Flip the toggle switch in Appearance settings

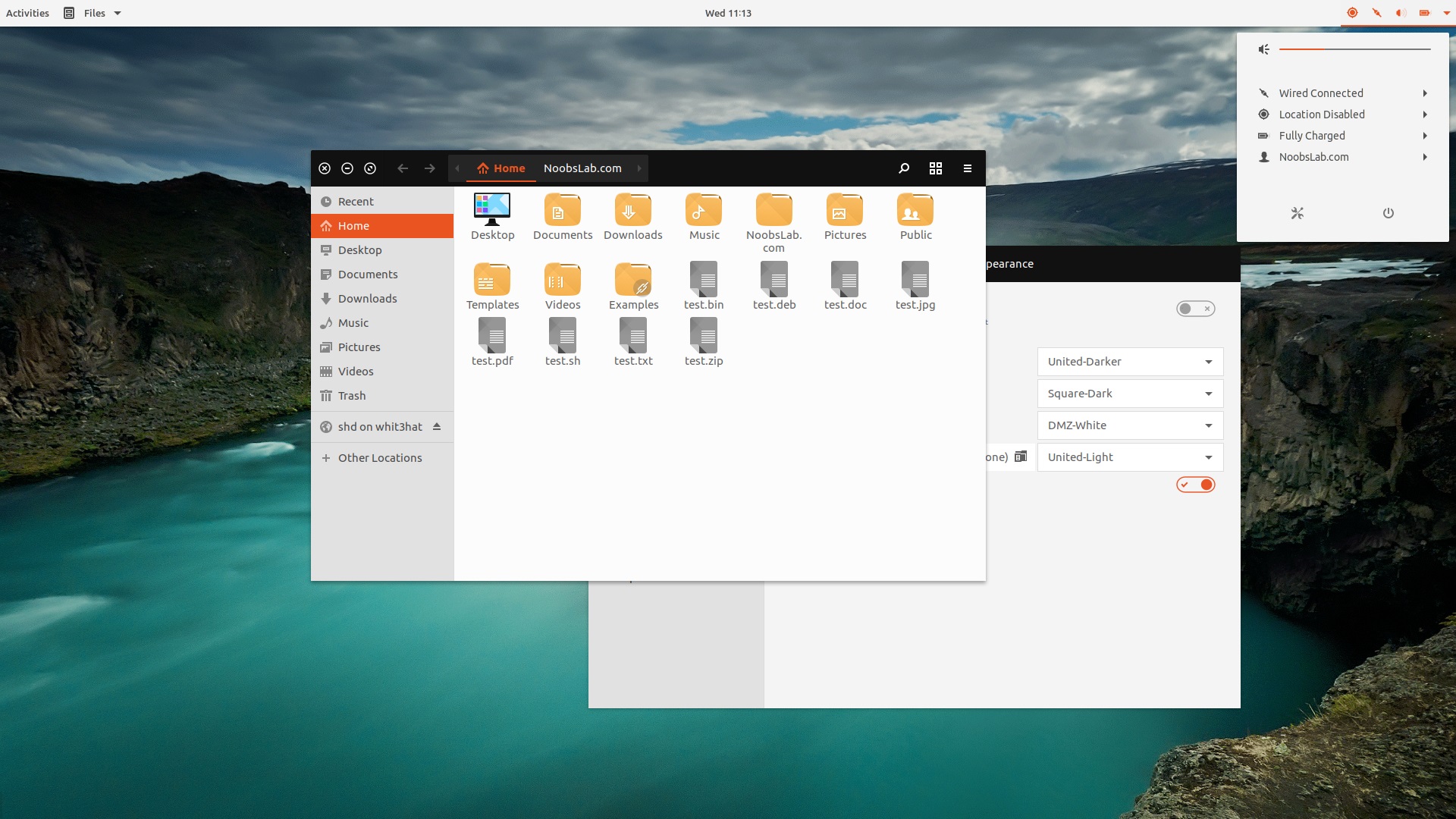pyautogui.click(x=1194, y=309)
